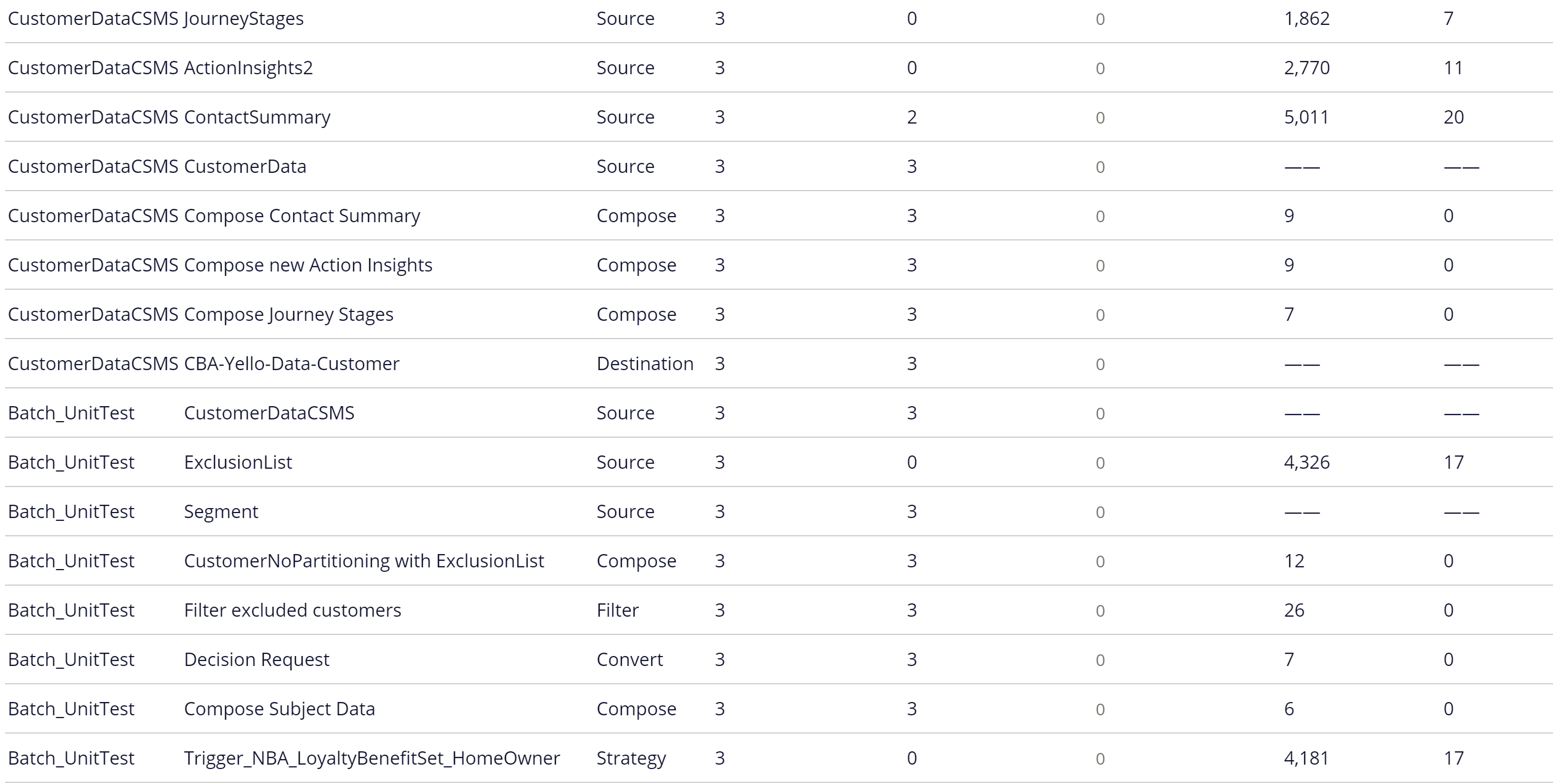
Task: Click Source type in ExclusionList row
Action: (625, 462)
